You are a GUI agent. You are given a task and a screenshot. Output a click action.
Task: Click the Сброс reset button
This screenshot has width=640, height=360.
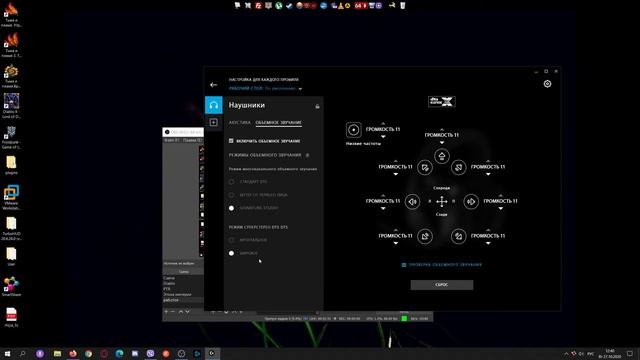(442, 284)
